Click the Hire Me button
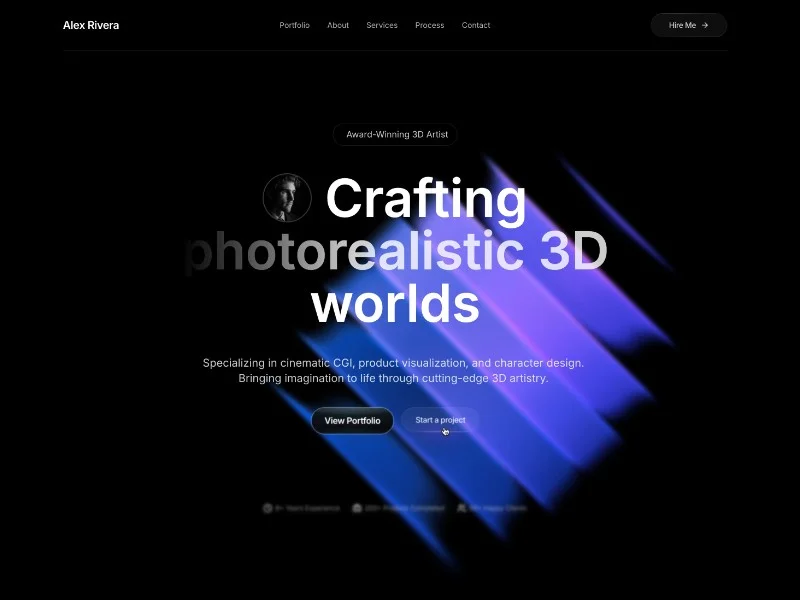Image resolution: width=800 pixels, height=600 pixels. coord(688,25)
